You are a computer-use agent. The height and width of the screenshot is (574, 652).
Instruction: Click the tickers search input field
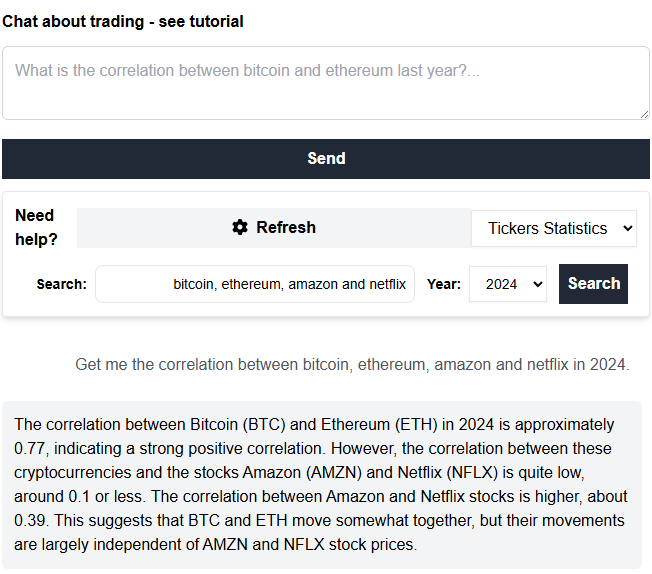(255, 284)
